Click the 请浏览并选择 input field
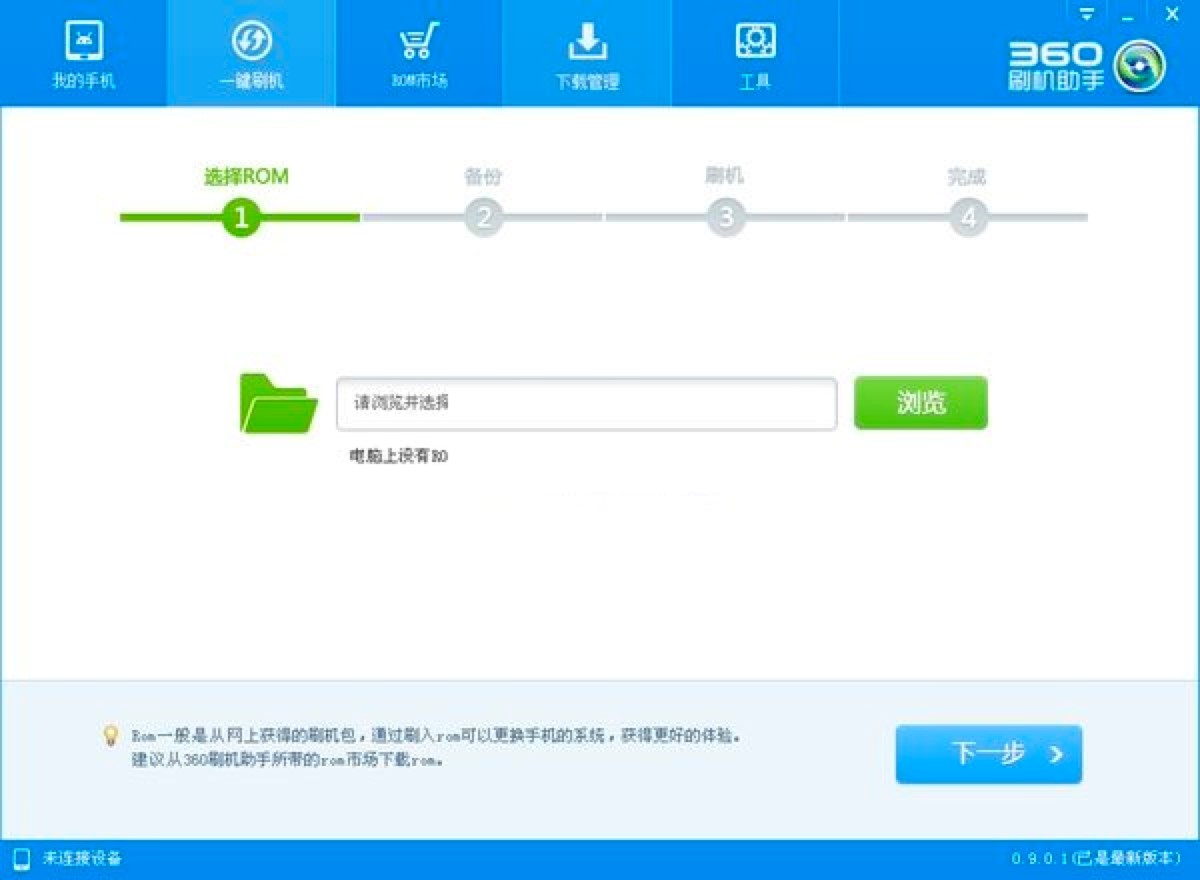This screenshot has height=880, width=1200. pos(588,402)
